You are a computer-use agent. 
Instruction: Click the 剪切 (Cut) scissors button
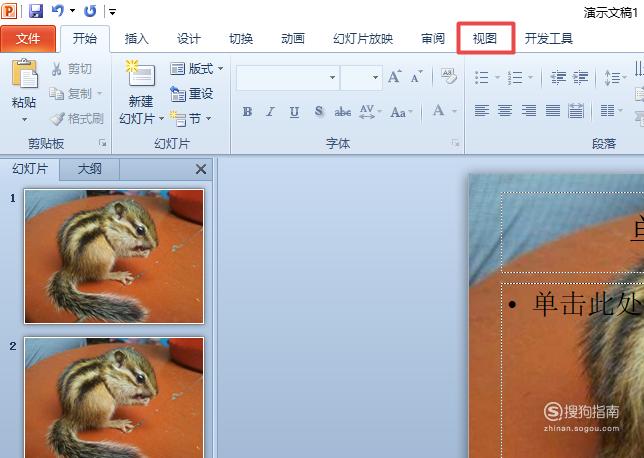pyautogui.click(x=71, y=69)
